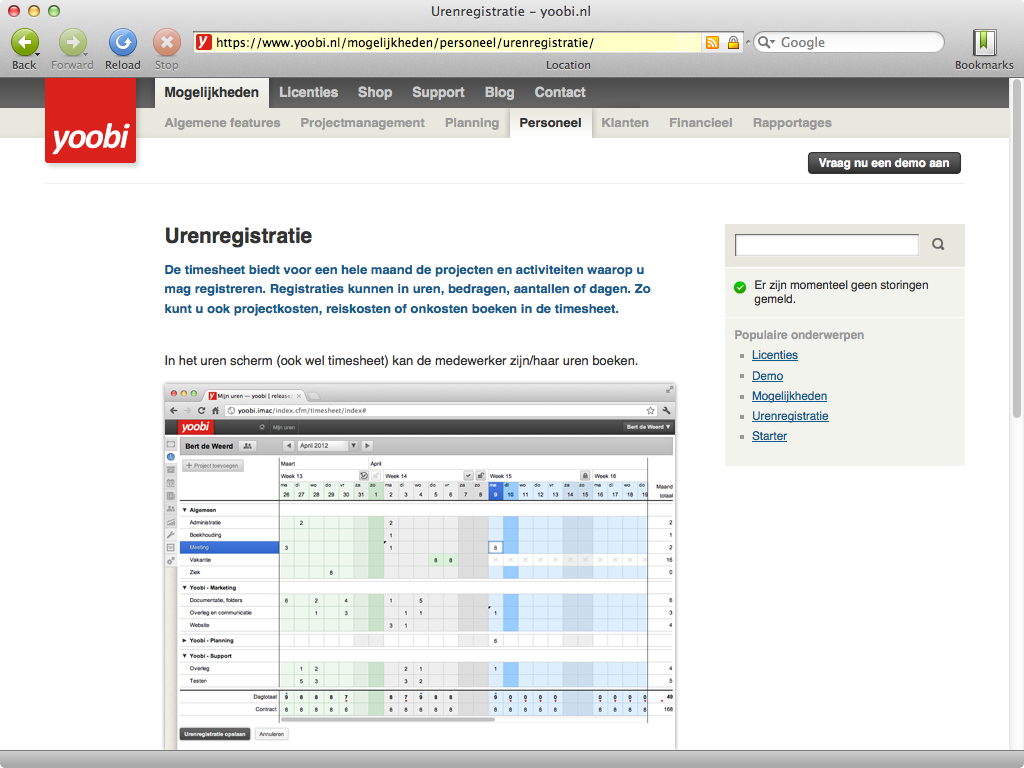Click next month arrow beside April 2012
Image resolution: width=1024 pixels, height=768 pixels.
tap(367, 445)
